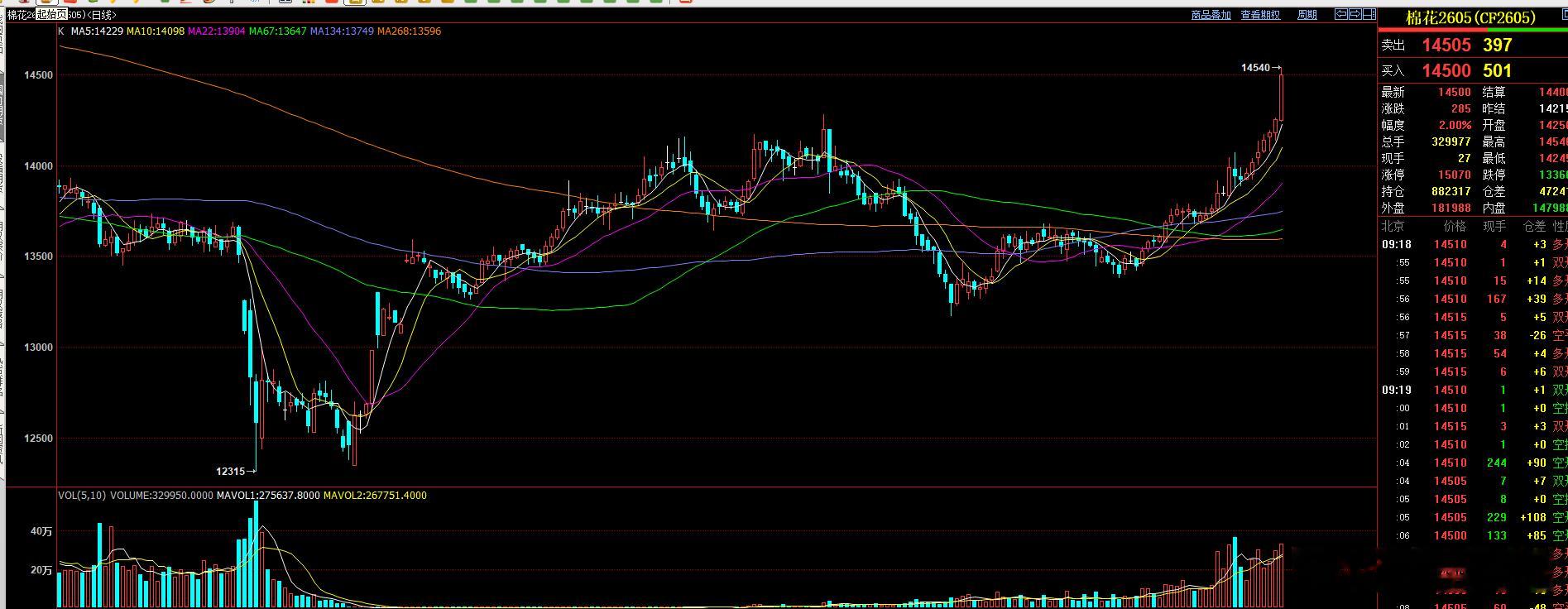This screenshot has width=1568, height=609.
Task: Click the ask volume 397
Action: 1497,46
